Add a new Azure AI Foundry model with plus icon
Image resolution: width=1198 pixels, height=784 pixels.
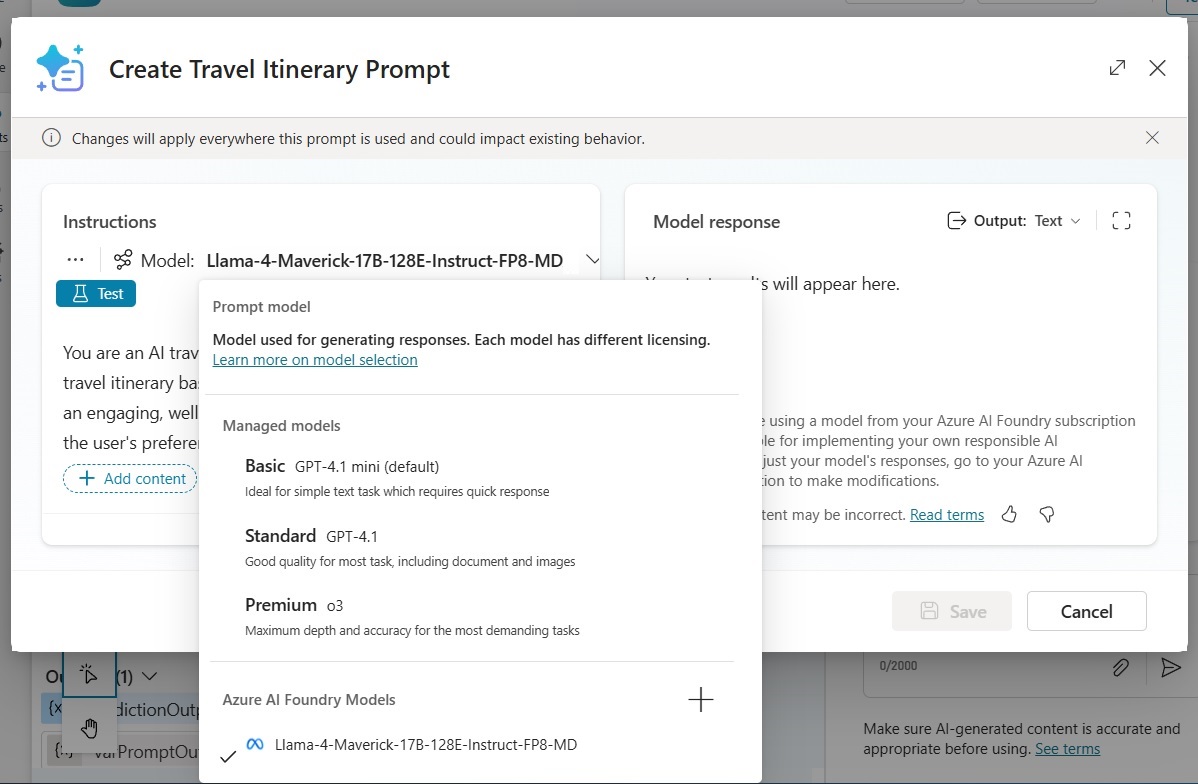click(701, 699)
